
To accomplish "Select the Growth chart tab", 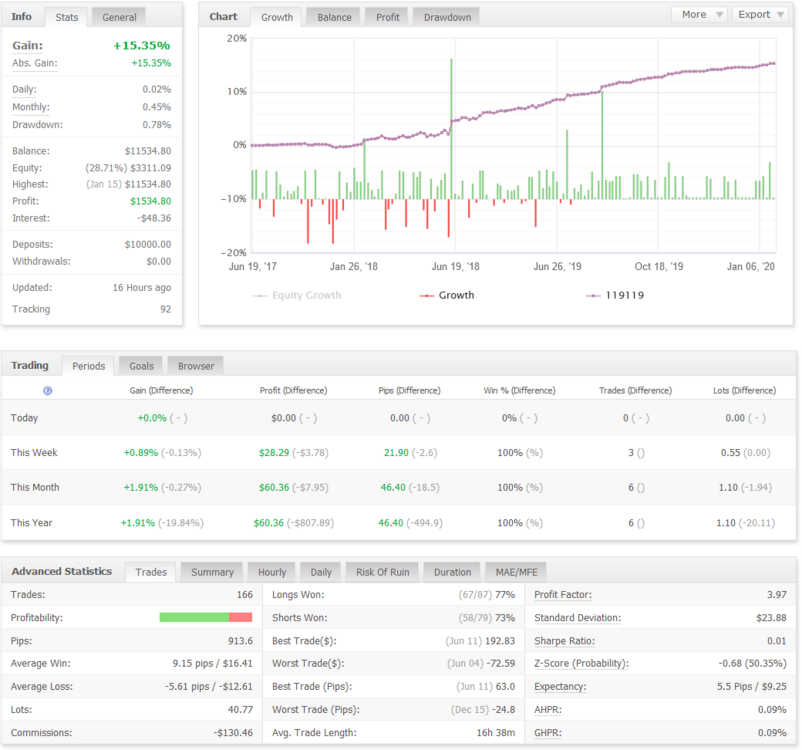I will (277, 17).
